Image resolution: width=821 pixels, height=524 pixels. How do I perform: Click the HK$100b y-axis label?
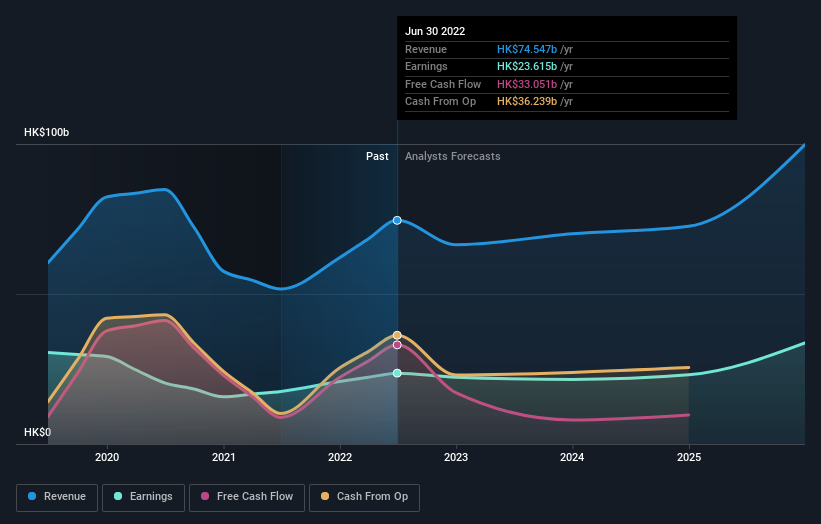(47, 132)
